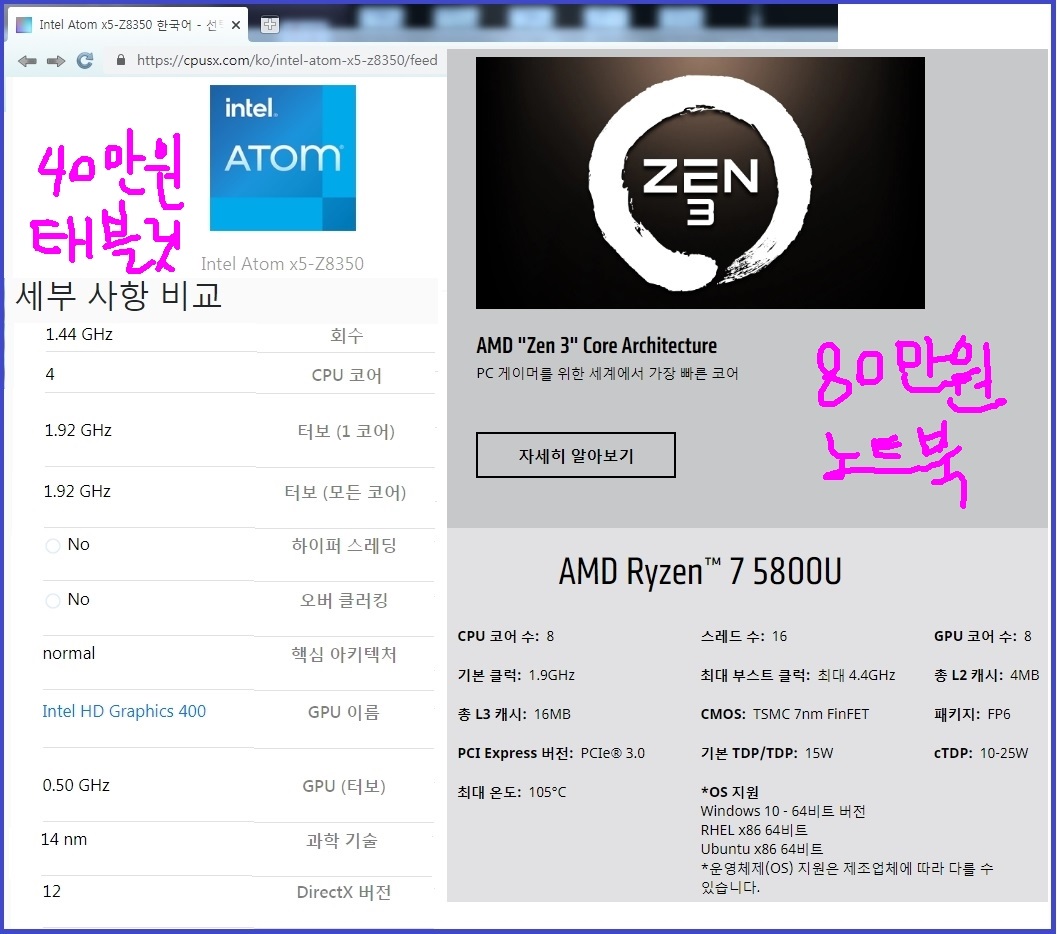
Task: Select the 0.50 GHz GPU turbo value
Action: coord(76,785)
